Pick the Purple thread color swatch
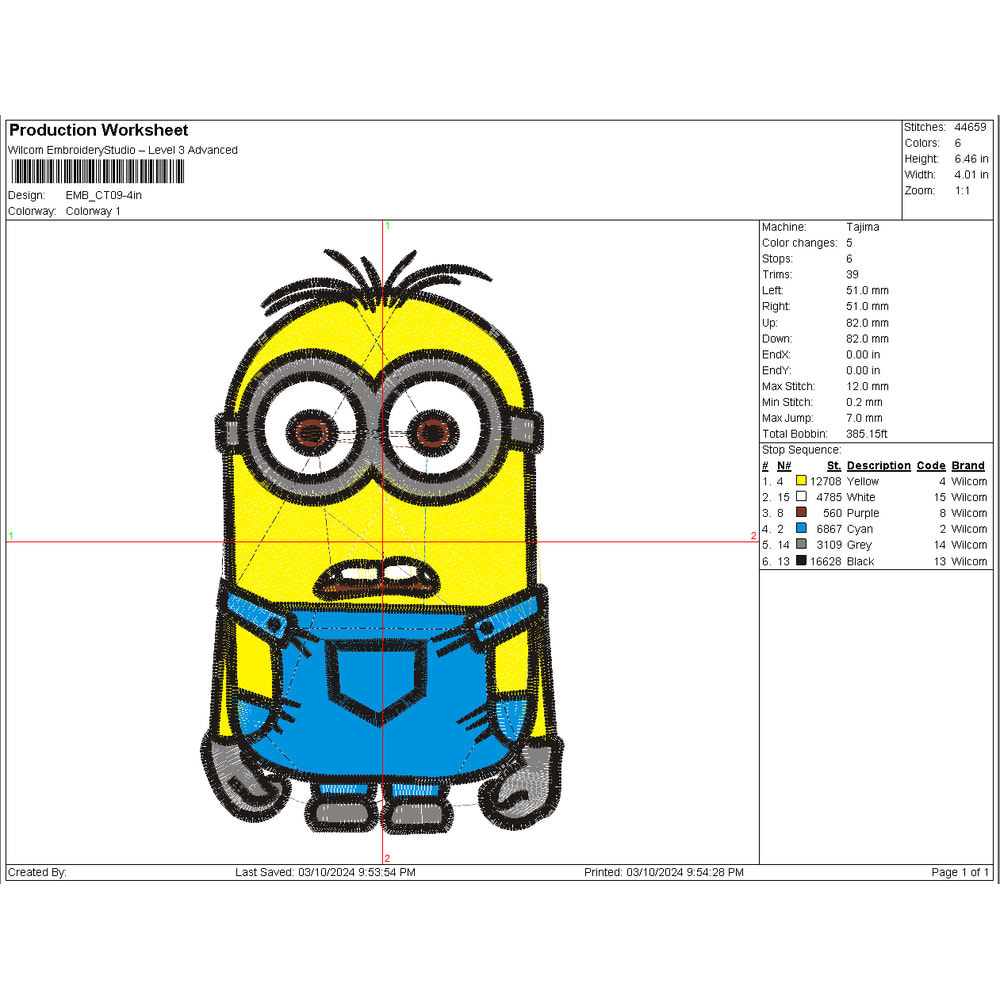Screen dimensions: 1000x1000 [801, 513]
